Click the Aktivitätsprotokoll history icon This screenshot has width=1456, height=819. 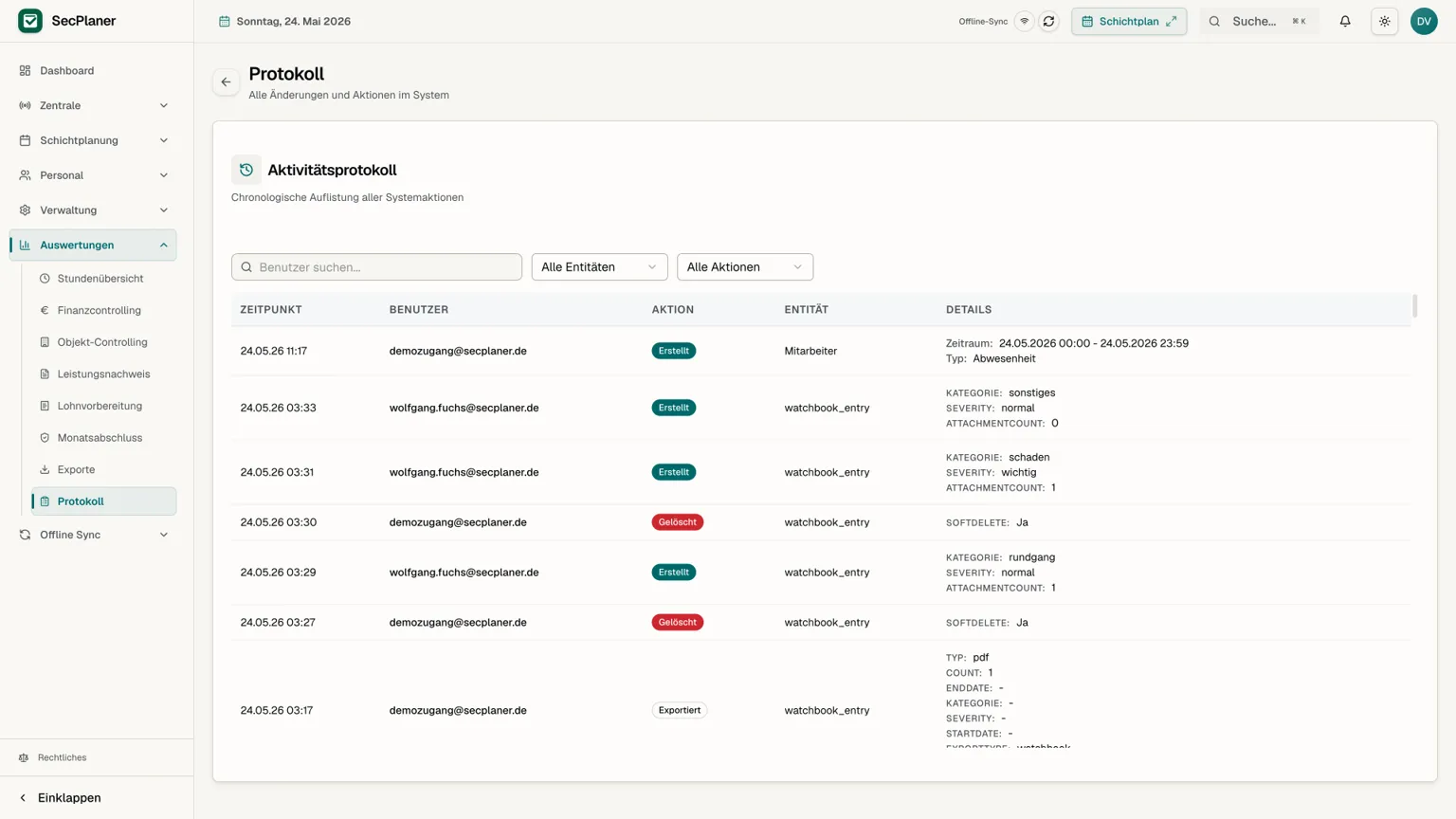point(246,170)
